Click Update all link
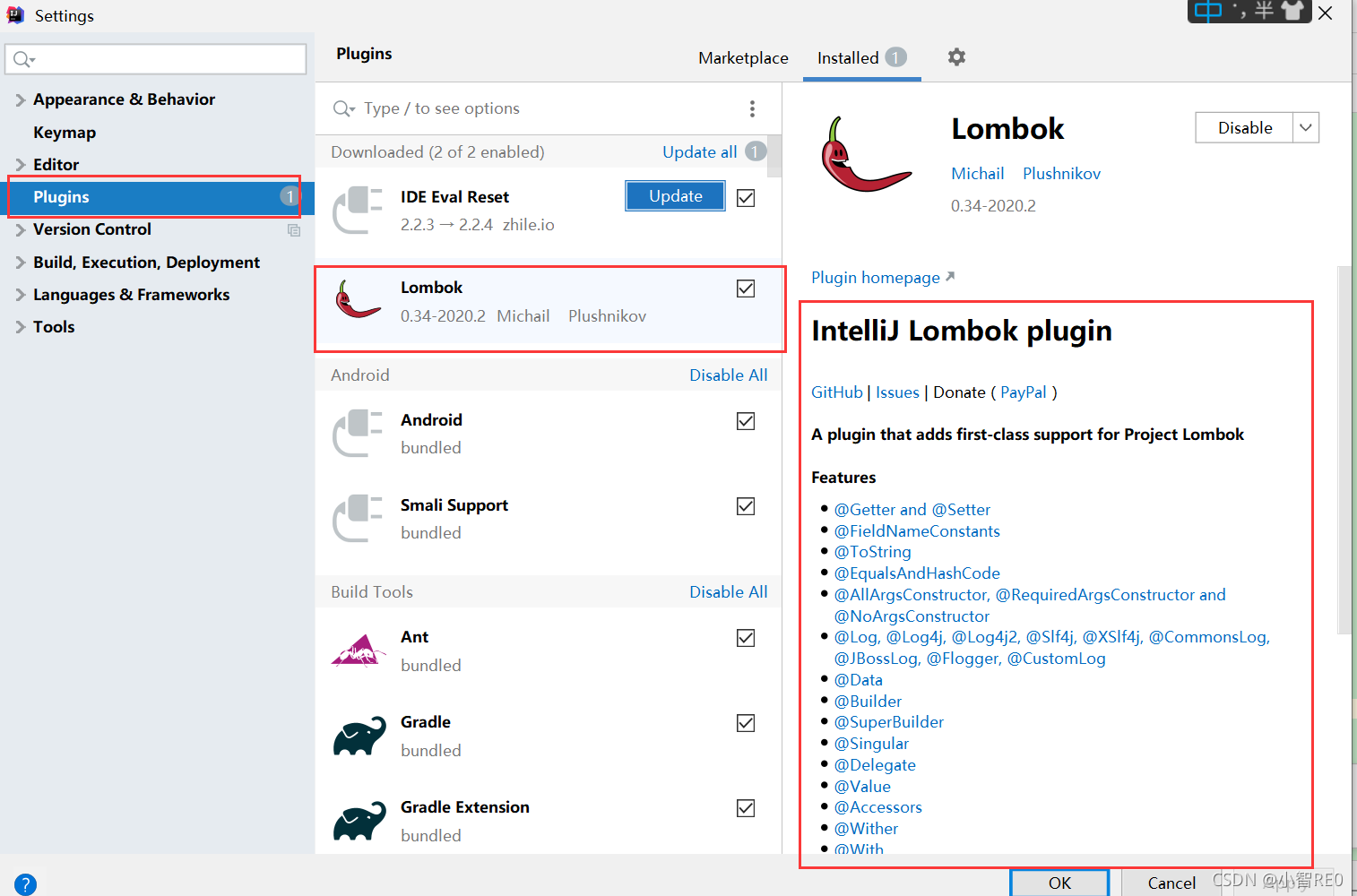The width and height of the screenshot is (1357, 896). coord(700,152)
